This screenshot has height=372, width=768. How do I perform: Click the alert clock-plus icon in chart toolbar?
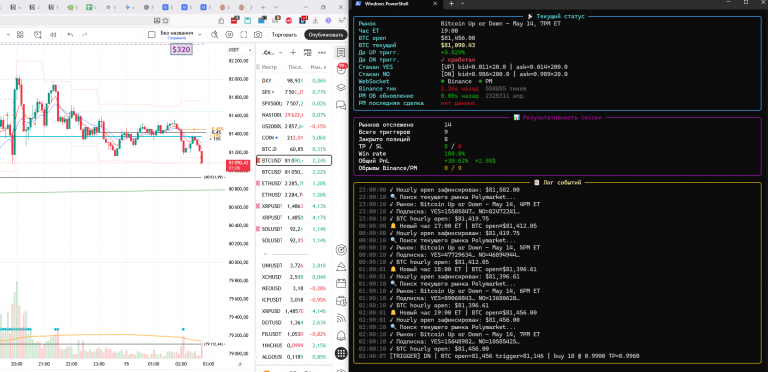(37, 35)
